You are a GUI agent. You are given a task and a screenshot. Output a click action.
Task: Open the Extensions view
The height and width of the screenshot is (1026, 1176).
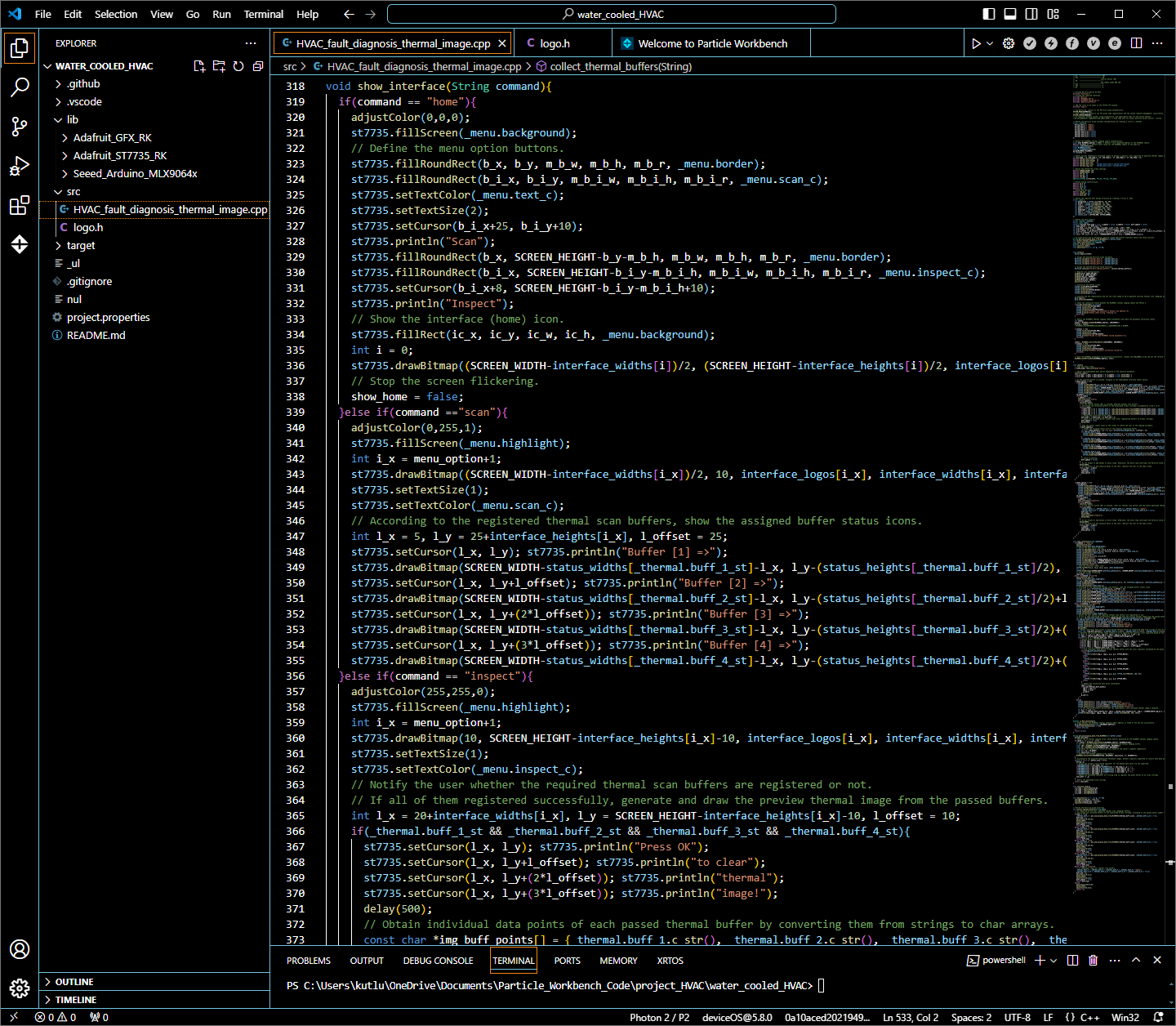20,205
